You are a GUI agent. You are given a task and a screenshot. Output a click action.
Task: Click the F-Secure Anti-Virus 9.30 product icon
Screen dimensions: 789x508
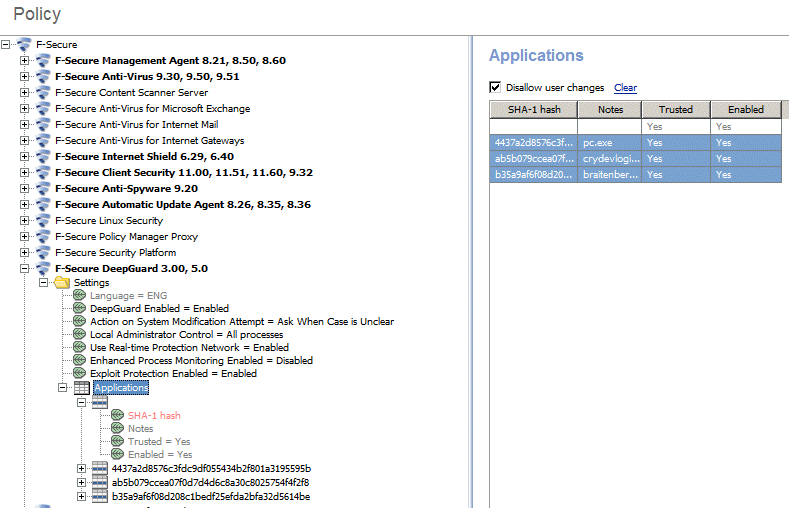[43, 77]
